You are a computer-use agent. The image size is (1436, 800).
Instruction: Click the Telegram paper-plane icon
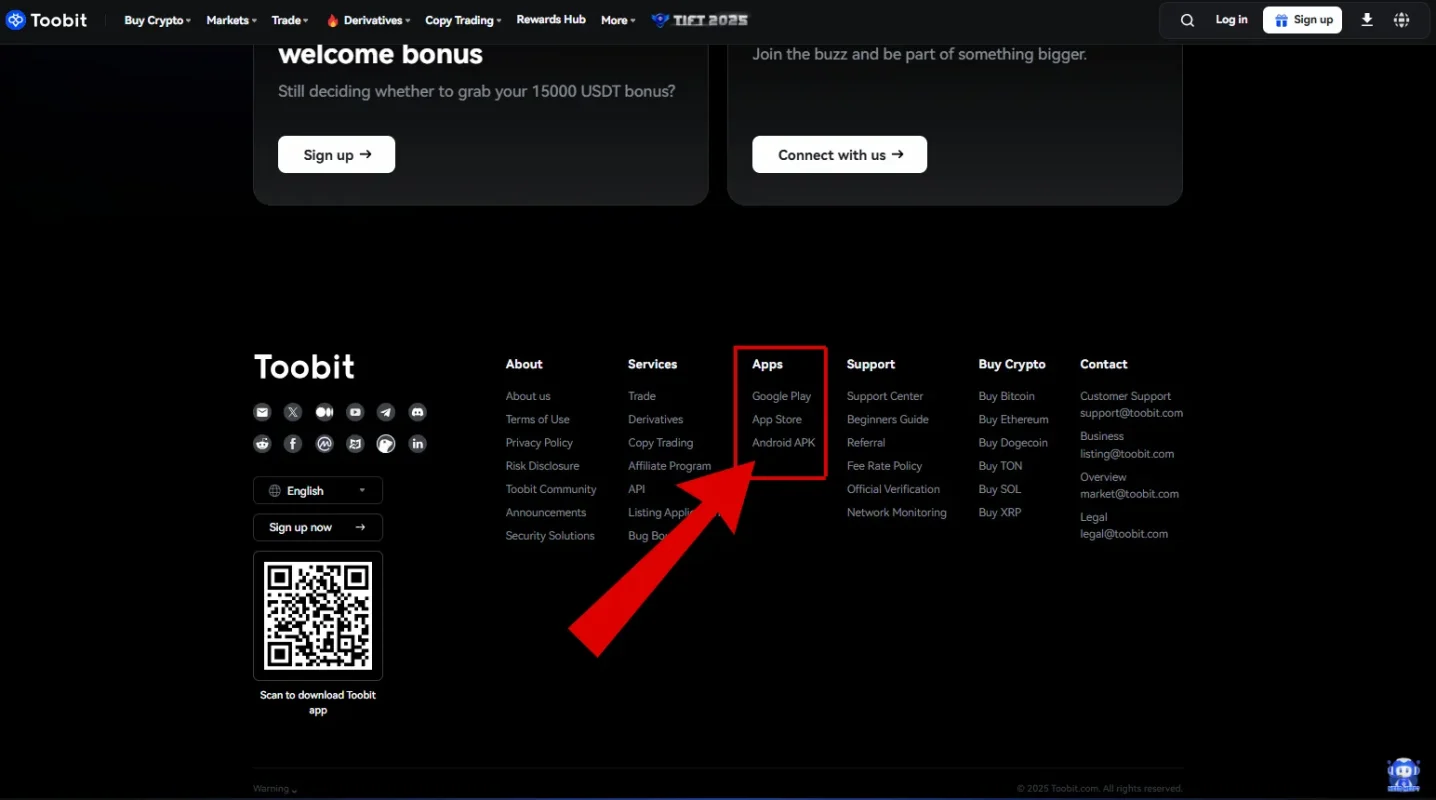[386, 412]
